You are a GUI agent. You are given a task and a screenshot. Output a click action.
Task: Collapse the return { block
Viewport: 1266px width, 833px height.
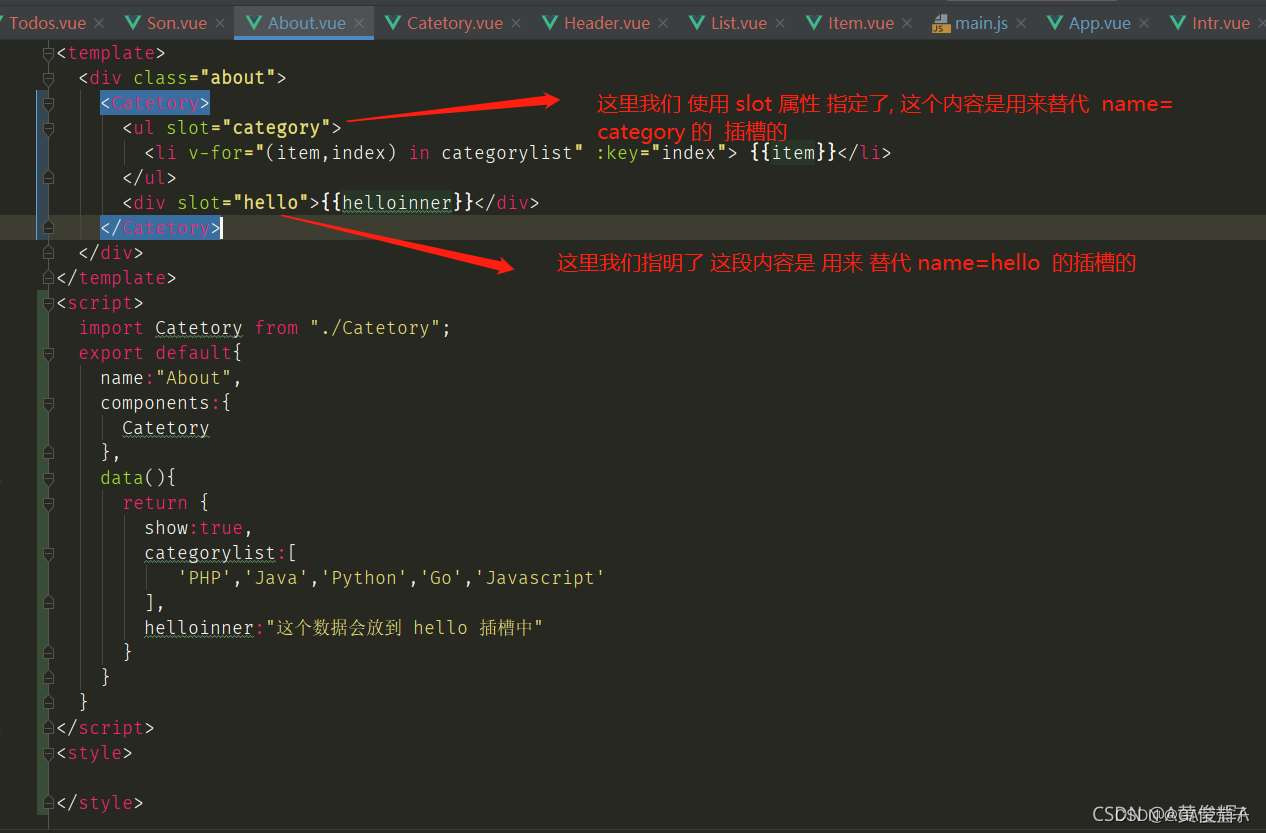click(x=48, y=503)
